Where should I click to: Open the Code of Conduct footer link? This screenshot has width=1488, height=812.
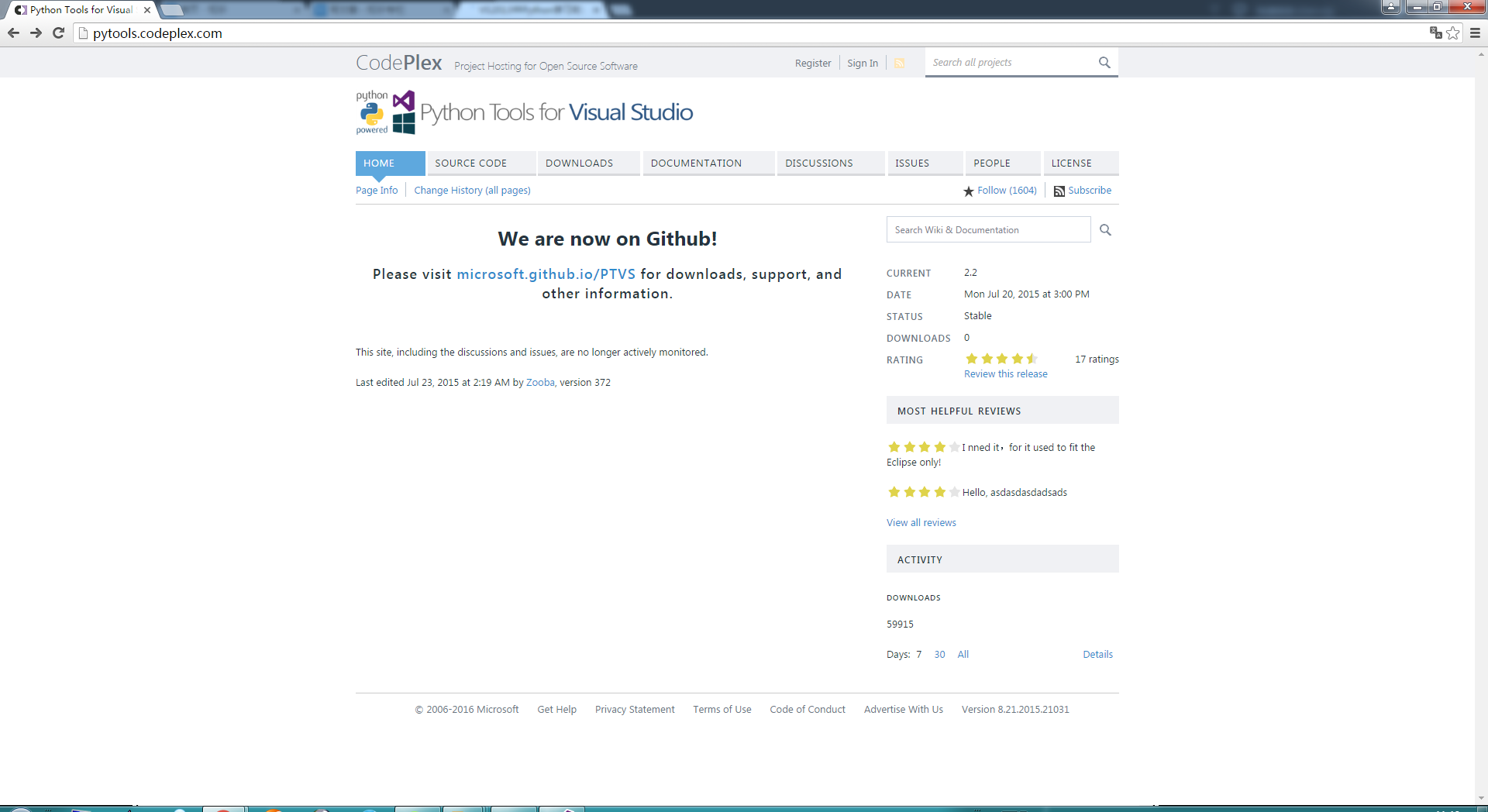[x=808, y=710]
